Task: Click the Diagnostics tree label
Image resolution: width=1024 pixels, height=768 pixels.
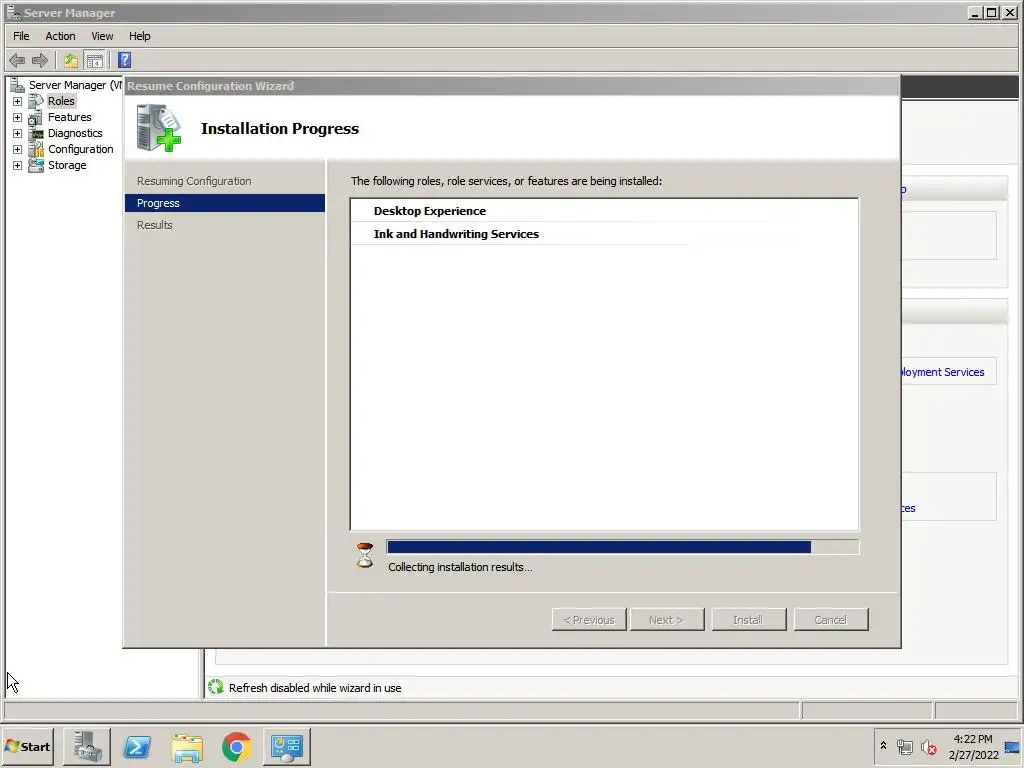Action: (x=75, y=133)
